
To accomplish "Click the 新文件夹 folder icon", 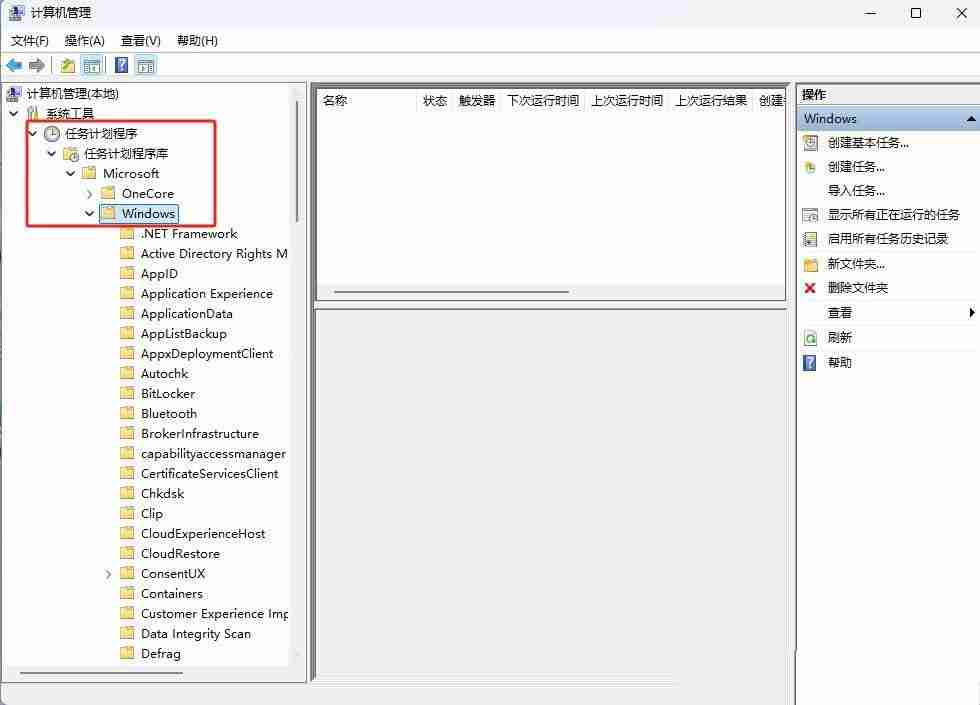I will pyautogui.click(x=810, y=263).
